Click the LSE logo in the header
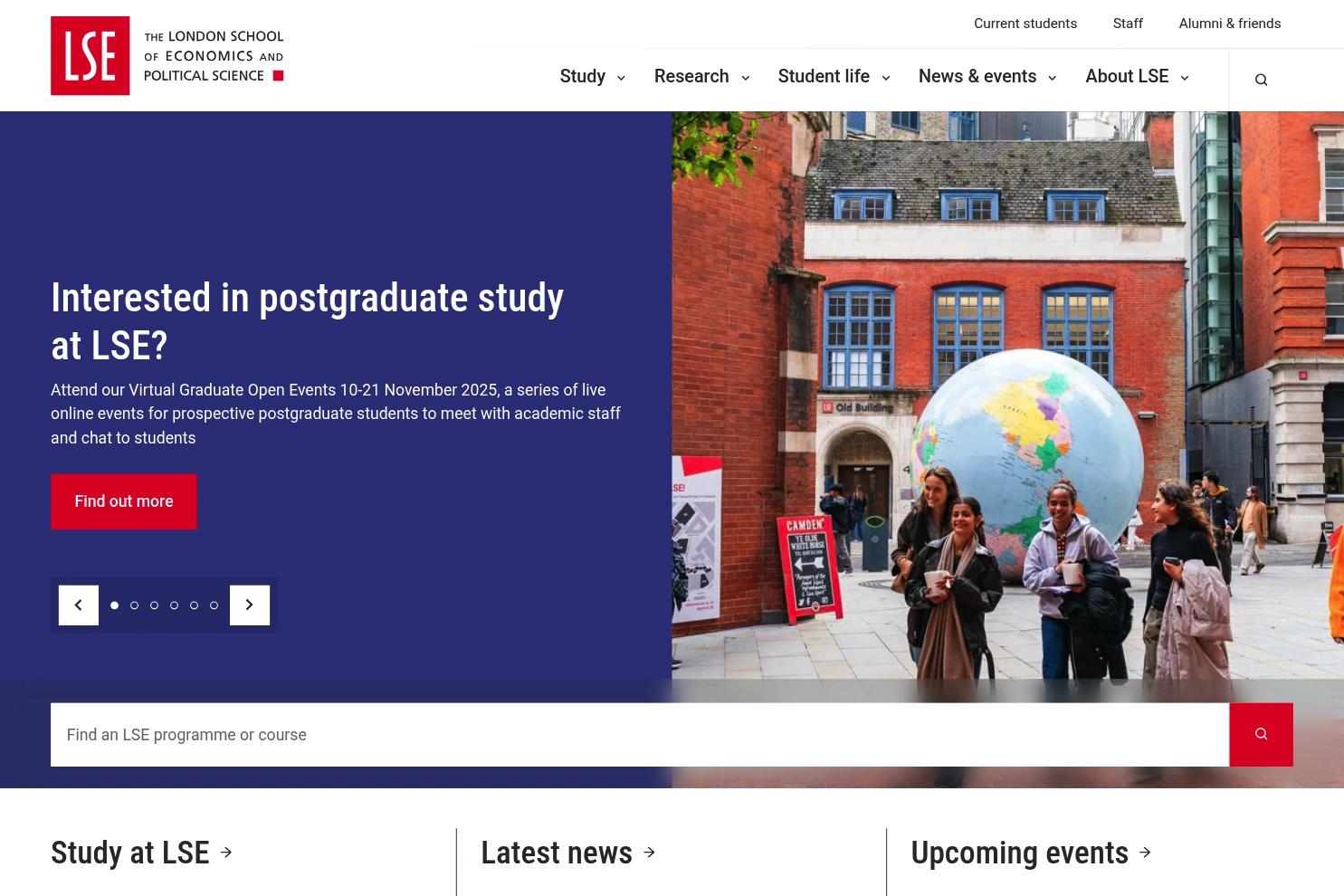This screenshot has width=1344, height=896. pyautogui.click(x=167, y=55)
